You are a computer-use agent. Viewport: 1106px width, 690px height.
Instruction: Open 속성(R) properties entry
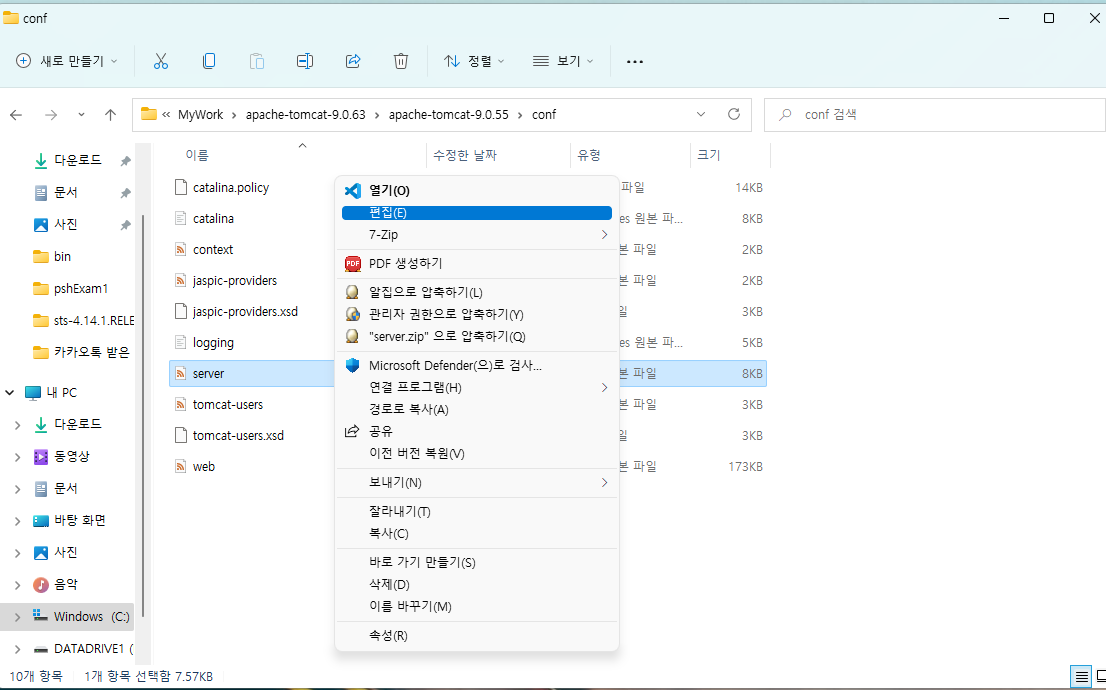click(476, 635)
